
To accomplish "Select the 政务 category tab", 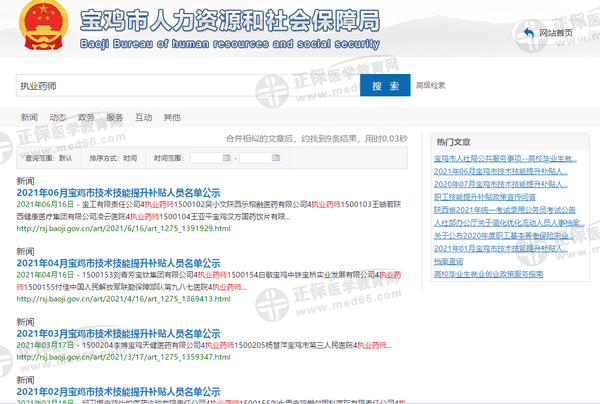I will (x=86, y=117).
